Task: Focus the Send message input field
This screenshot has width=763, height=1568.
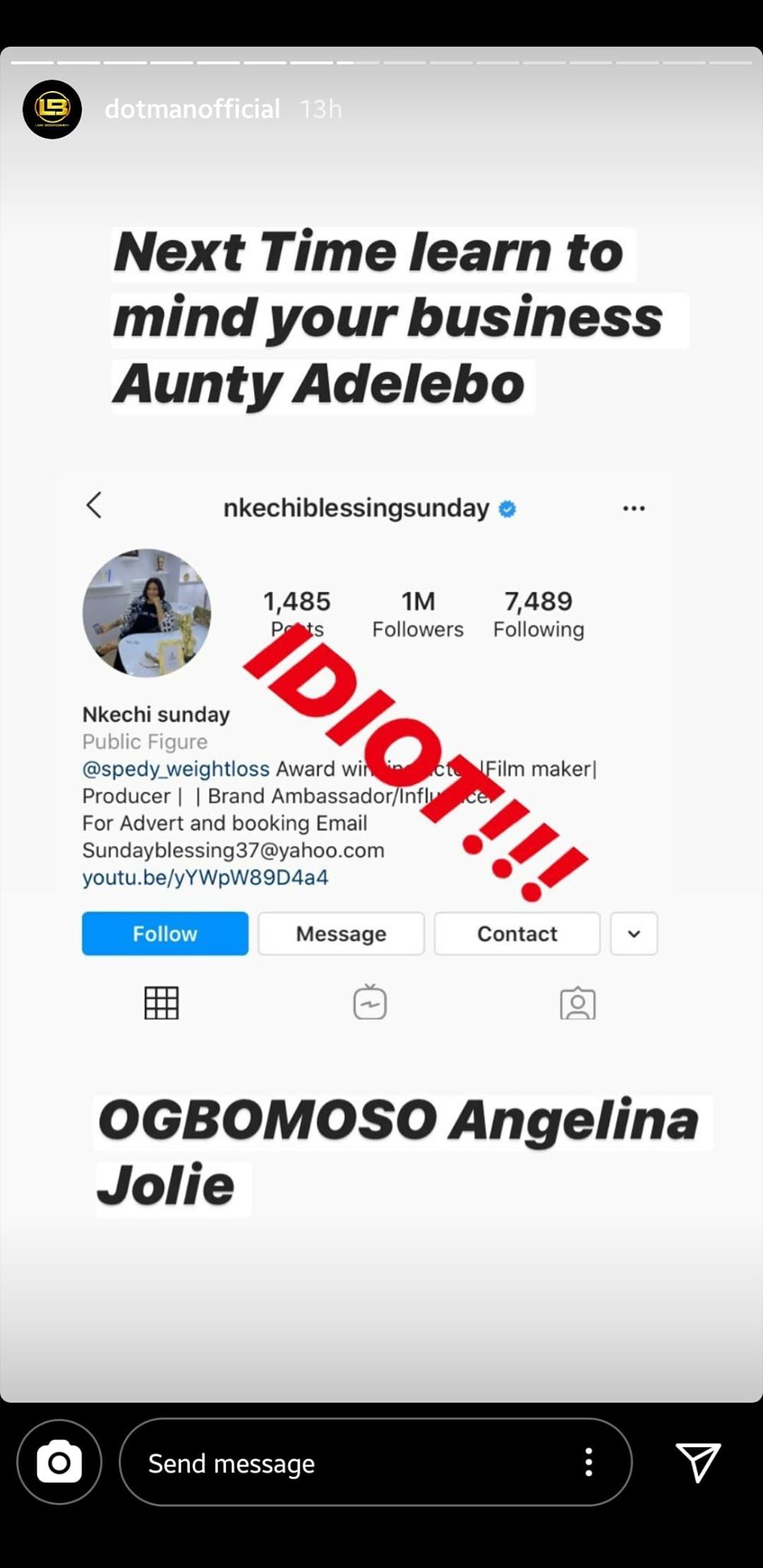Action: 375,1462
